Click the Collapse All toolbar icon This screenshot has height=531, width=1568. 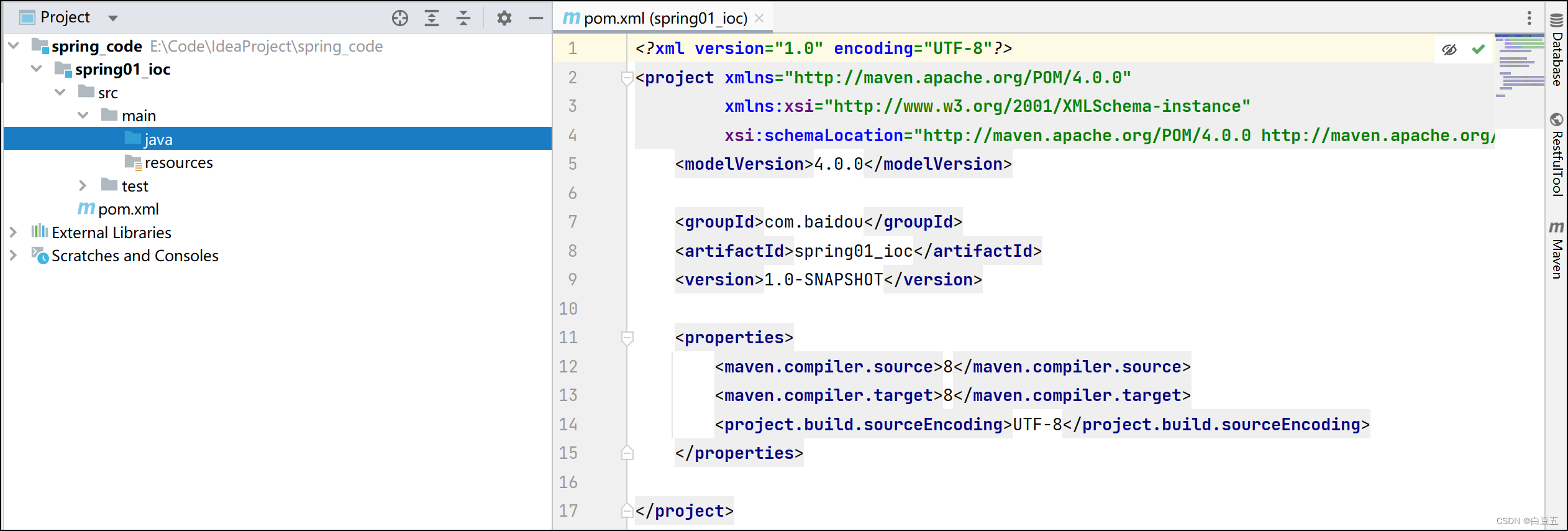tap(463, 18)
